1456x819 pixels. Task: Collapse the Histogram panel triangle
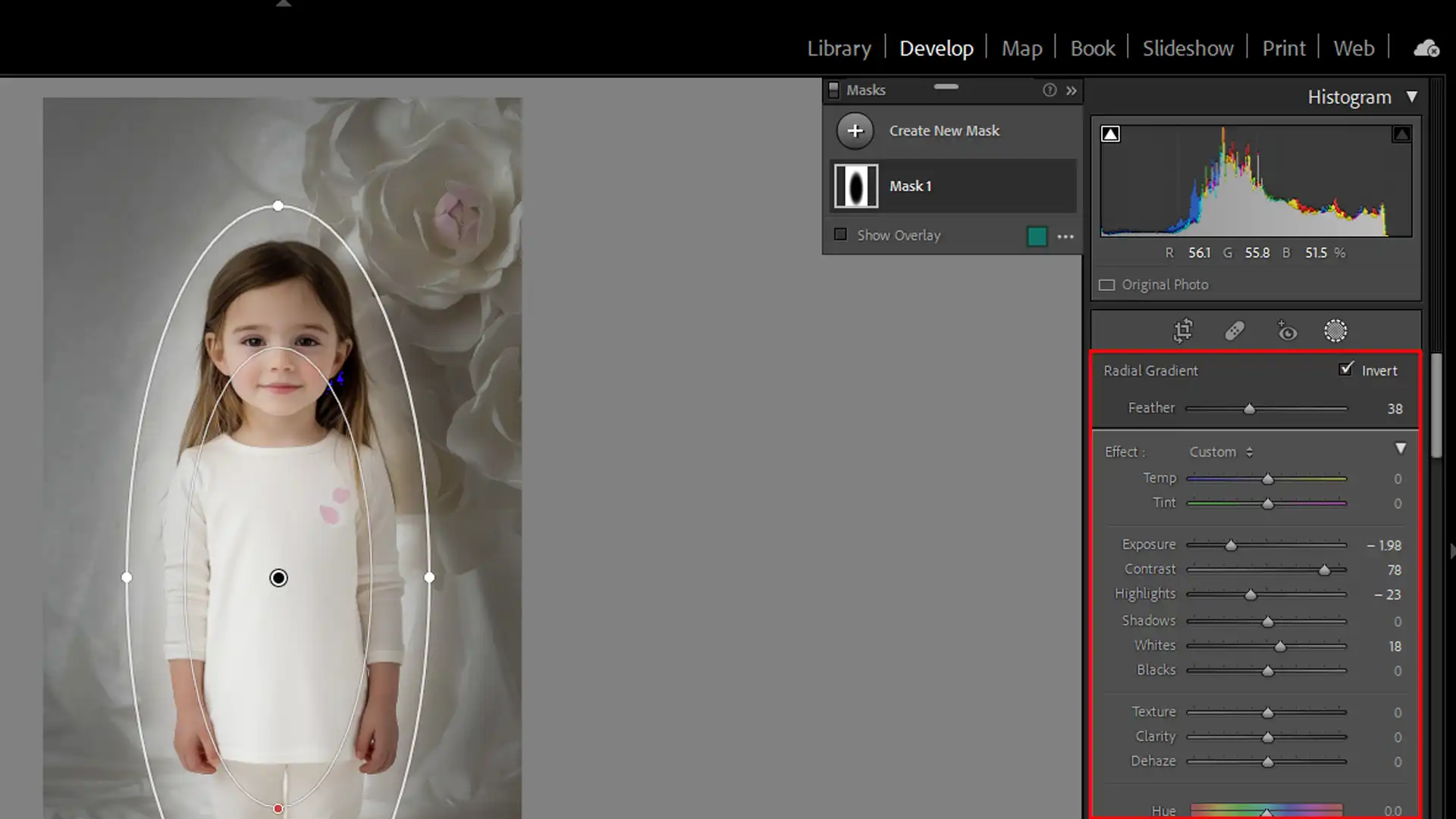tap(1412, 97)
